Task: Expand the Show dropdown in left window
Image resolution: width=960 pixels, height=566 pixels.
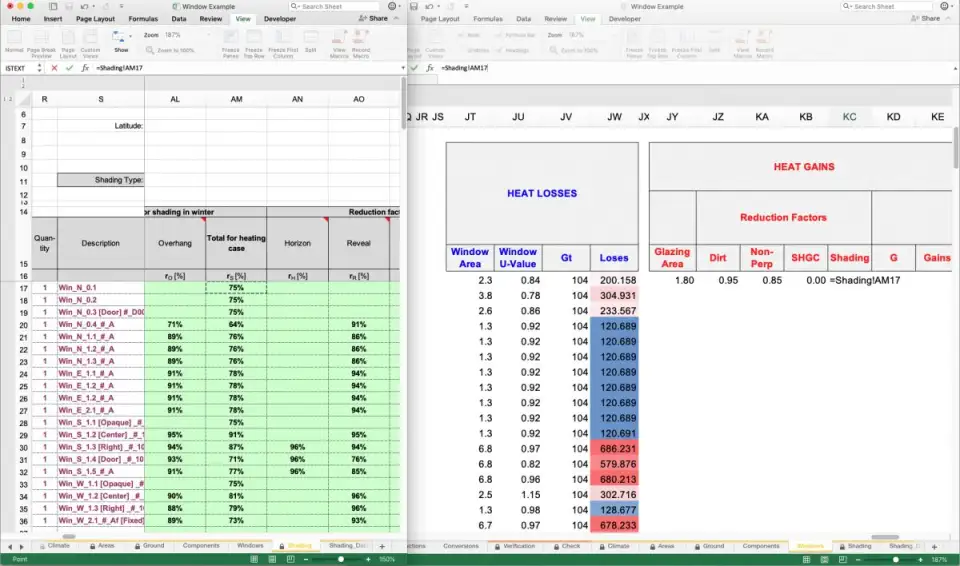Action: [x=121, y=41]
